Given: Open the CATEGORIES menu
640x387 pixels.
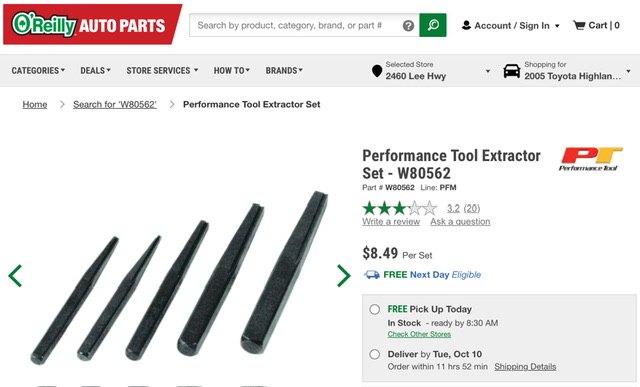Looking at the screenshot, I should (38, 71).
